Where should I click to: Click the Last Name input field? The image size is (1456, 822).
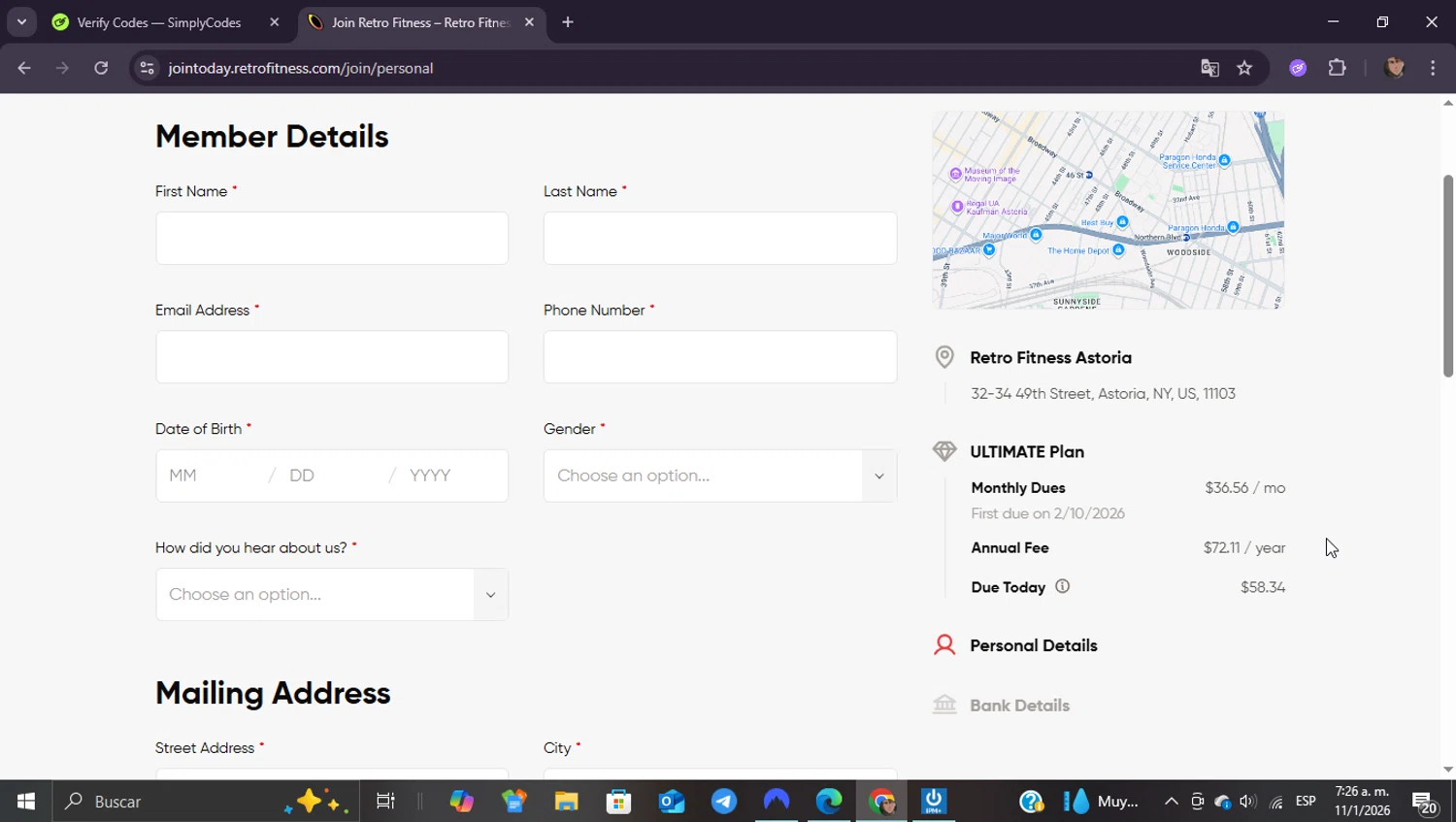coord(720,238)
